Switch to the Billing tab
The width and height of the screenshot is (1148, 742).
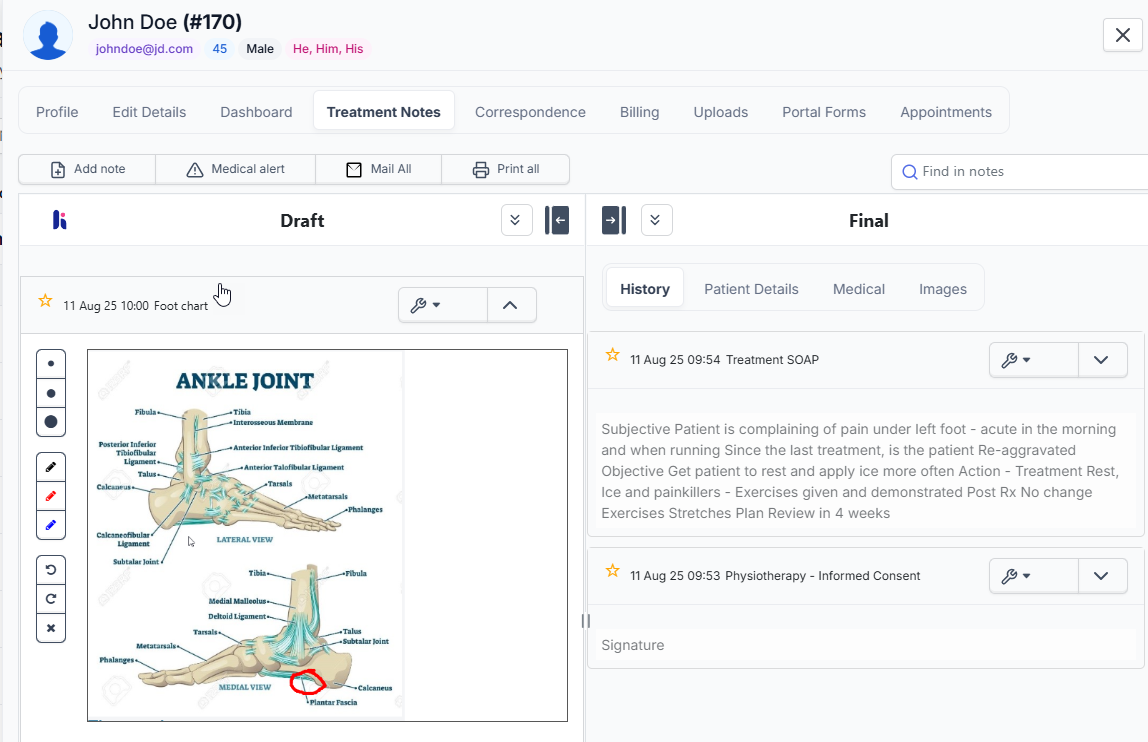coord(639,112)
